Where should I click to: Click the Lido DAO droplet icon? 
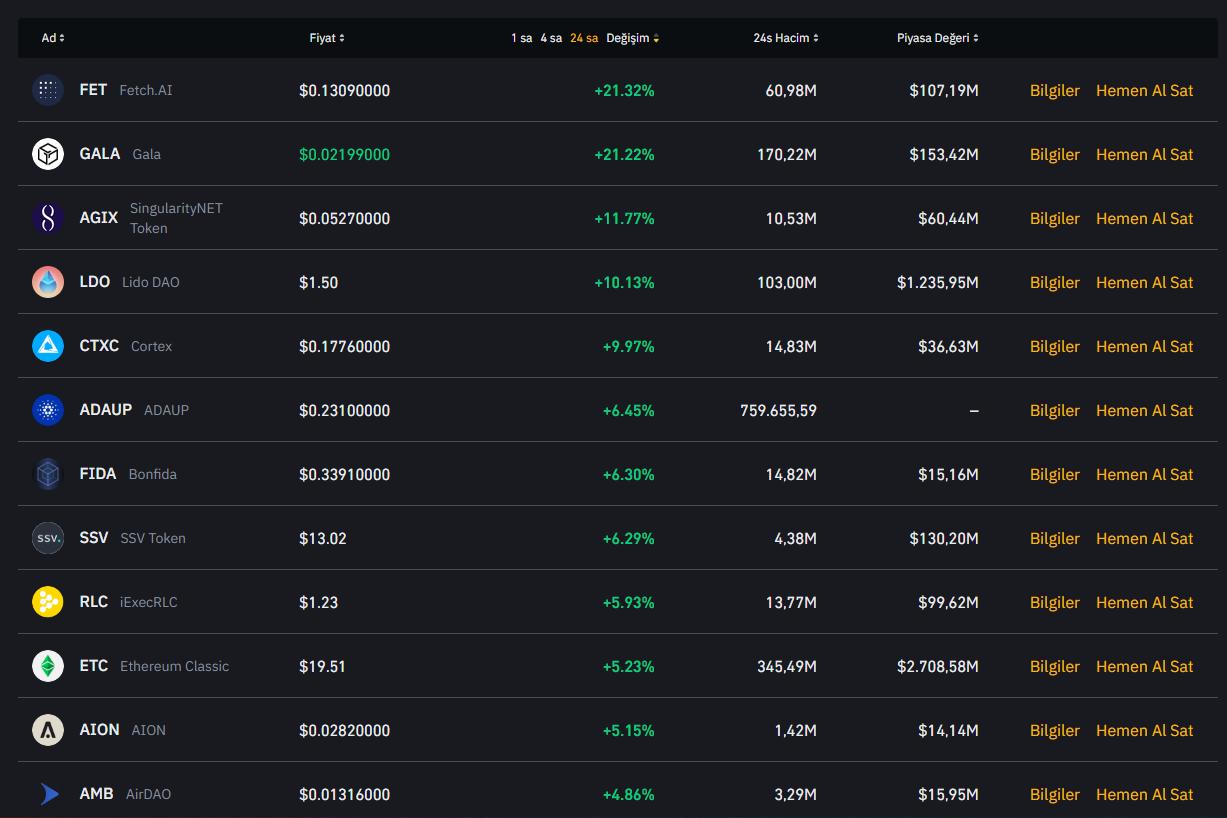point(48,282)
